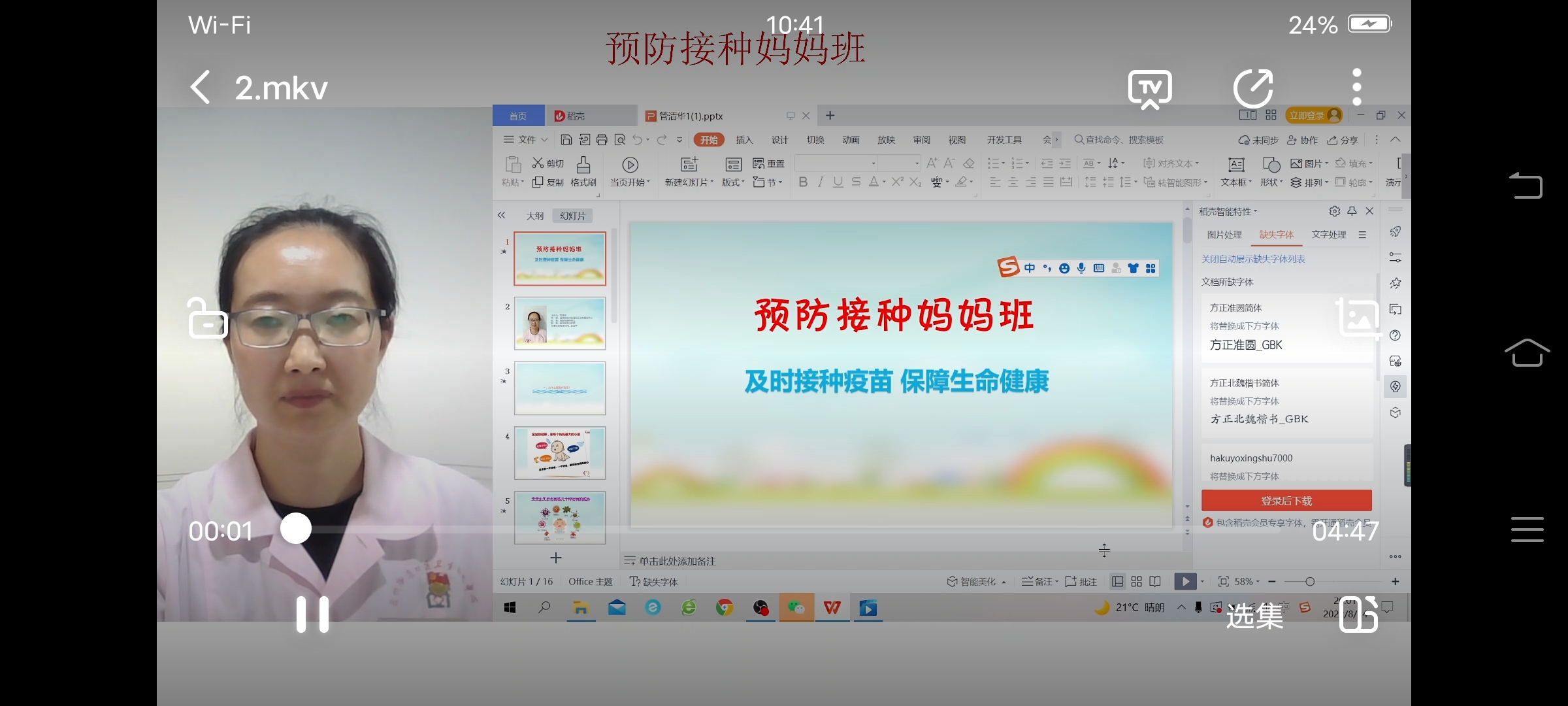This screenshot has height=706, width=1568.
Task: Toggle italic formatting
Action: coord(821,182)
